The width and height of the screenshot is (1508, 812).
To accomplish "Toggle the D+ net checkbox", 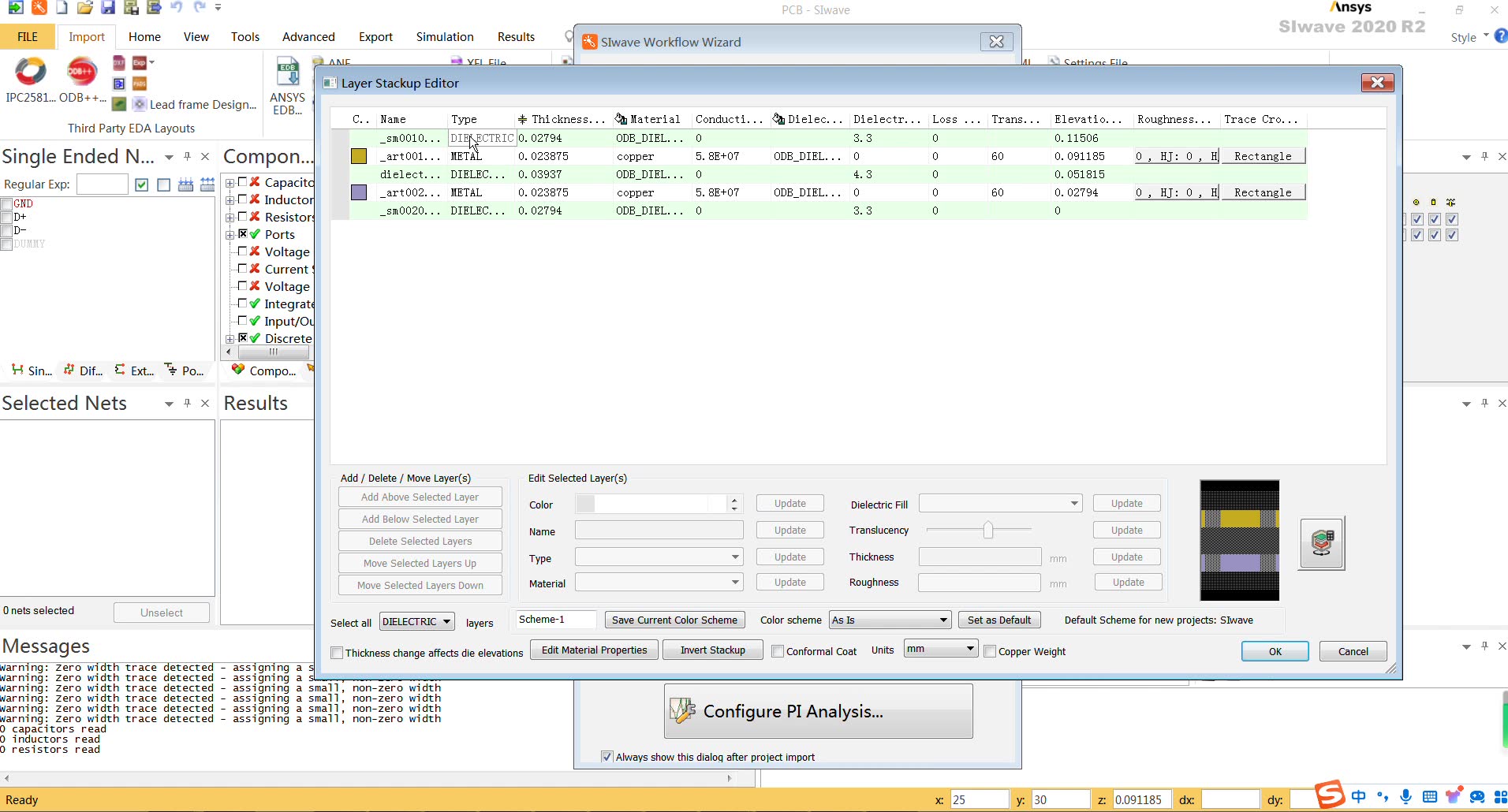I will click(x=7, y=218).
